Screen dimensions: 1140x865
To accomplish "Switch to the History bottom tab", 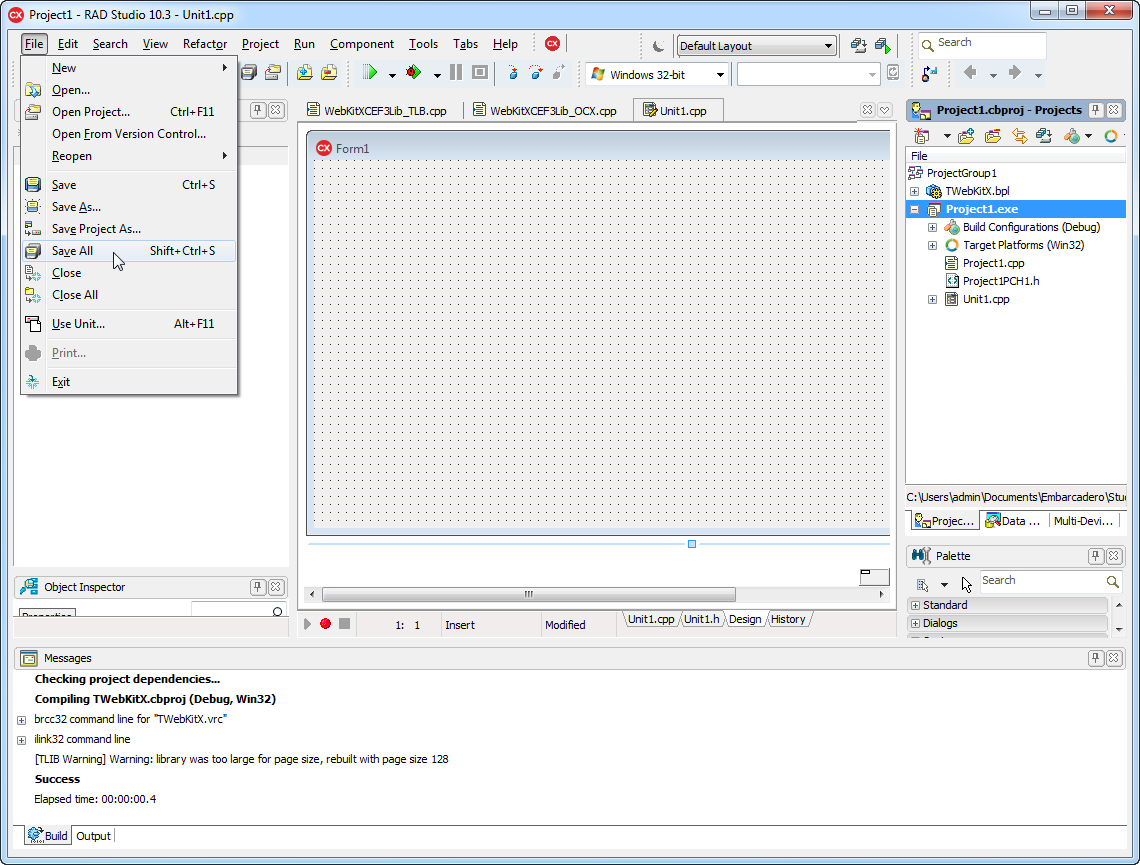I will (x=788, y=619).
